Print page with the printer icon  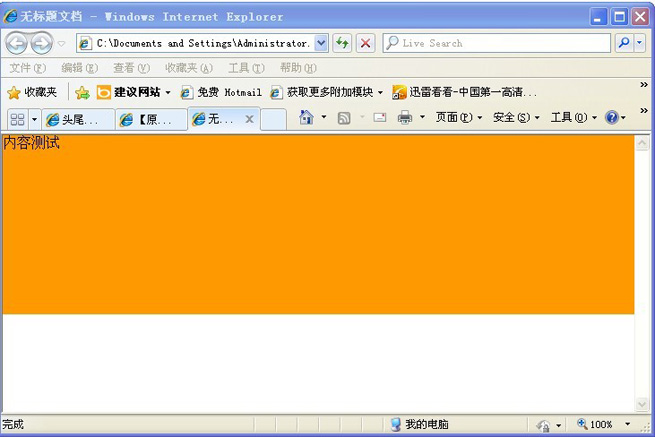tap(404, 117)
